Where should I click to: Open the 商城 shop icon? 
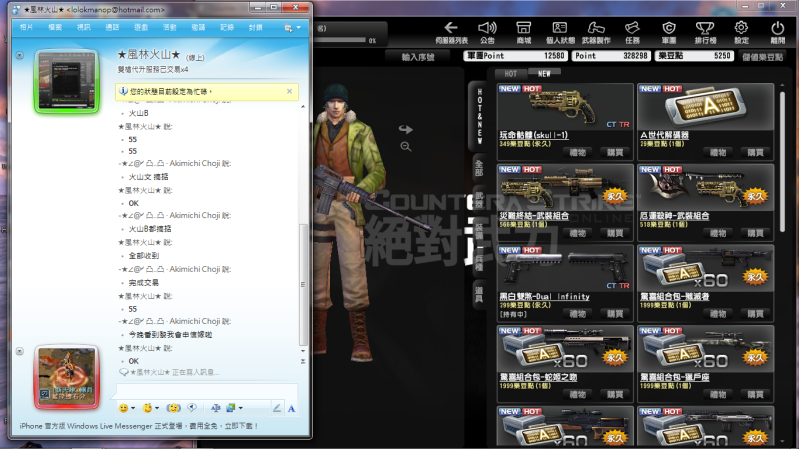[523, 28]
